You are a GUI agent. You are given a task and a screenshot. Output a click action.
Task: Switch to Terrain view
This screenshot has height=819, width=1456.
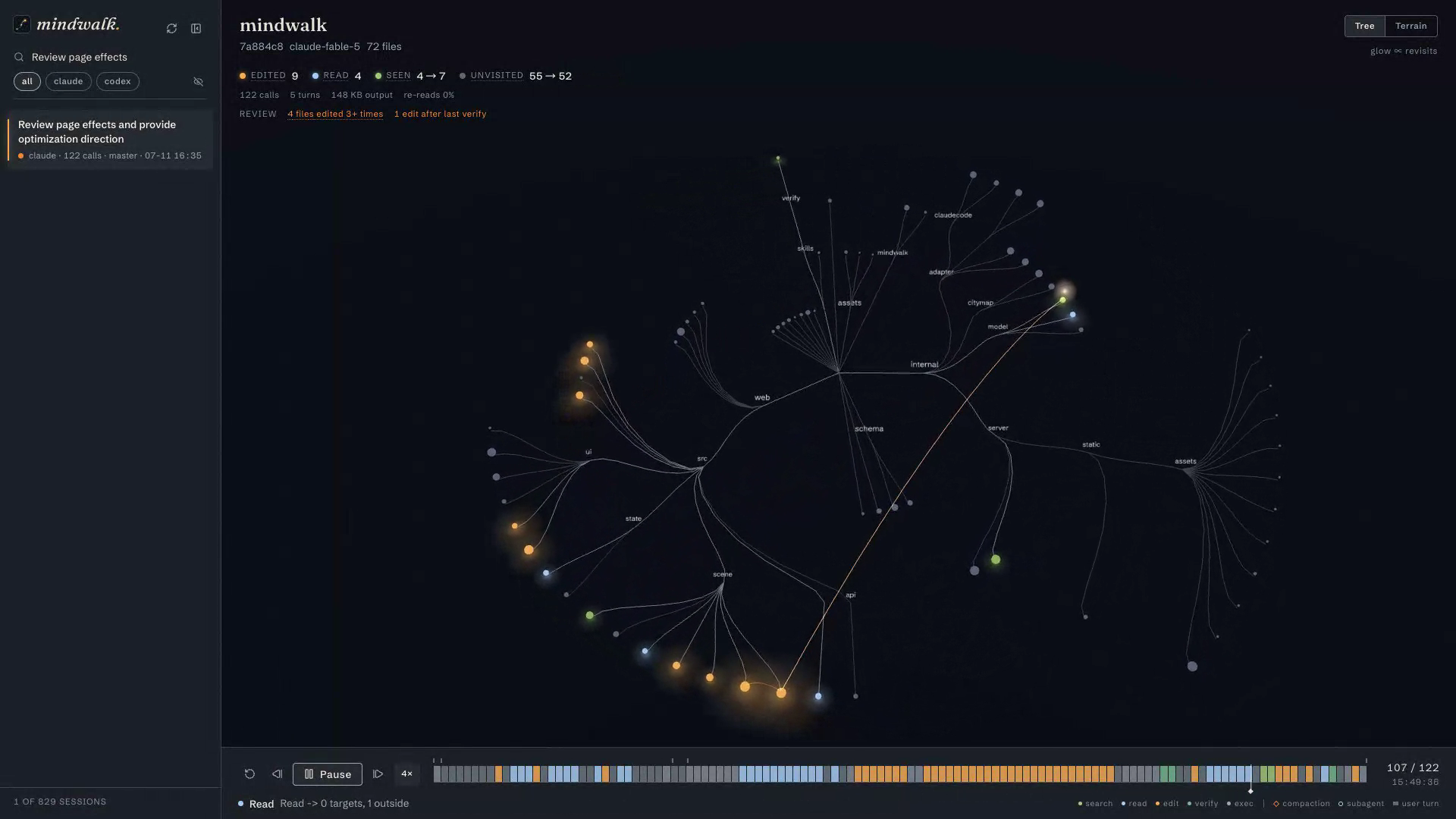point(1410,26)
